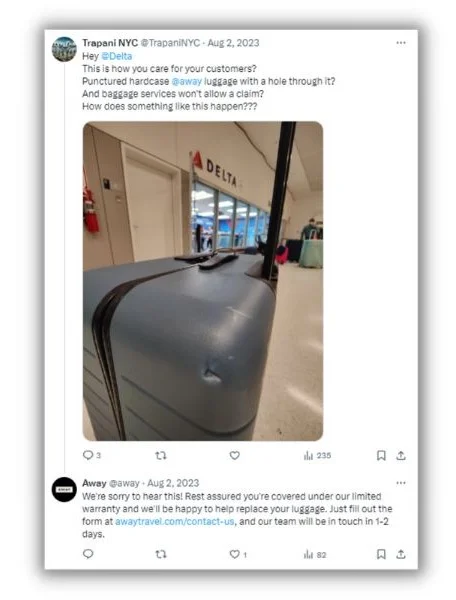Retweet the Away reply
This screenshot has height=600, width=456.
pos(161,554)
